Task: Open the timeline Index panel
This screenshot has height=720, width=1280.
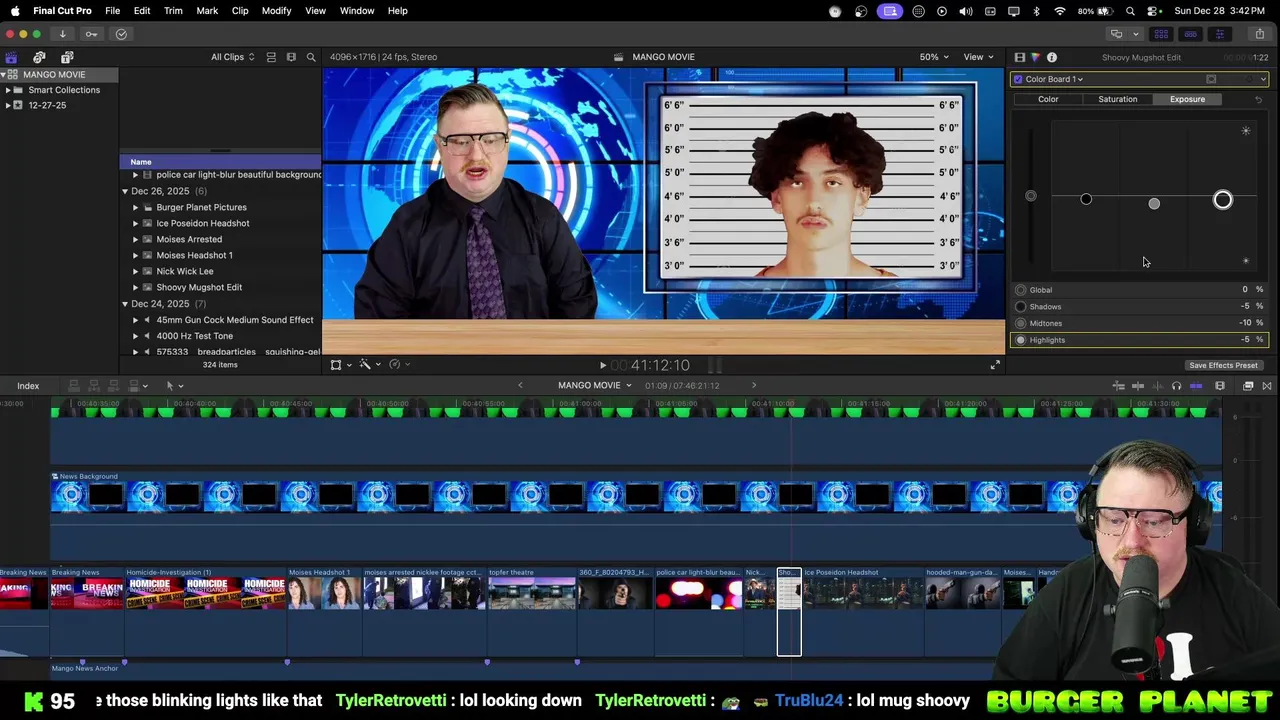Action: point(28,386)
